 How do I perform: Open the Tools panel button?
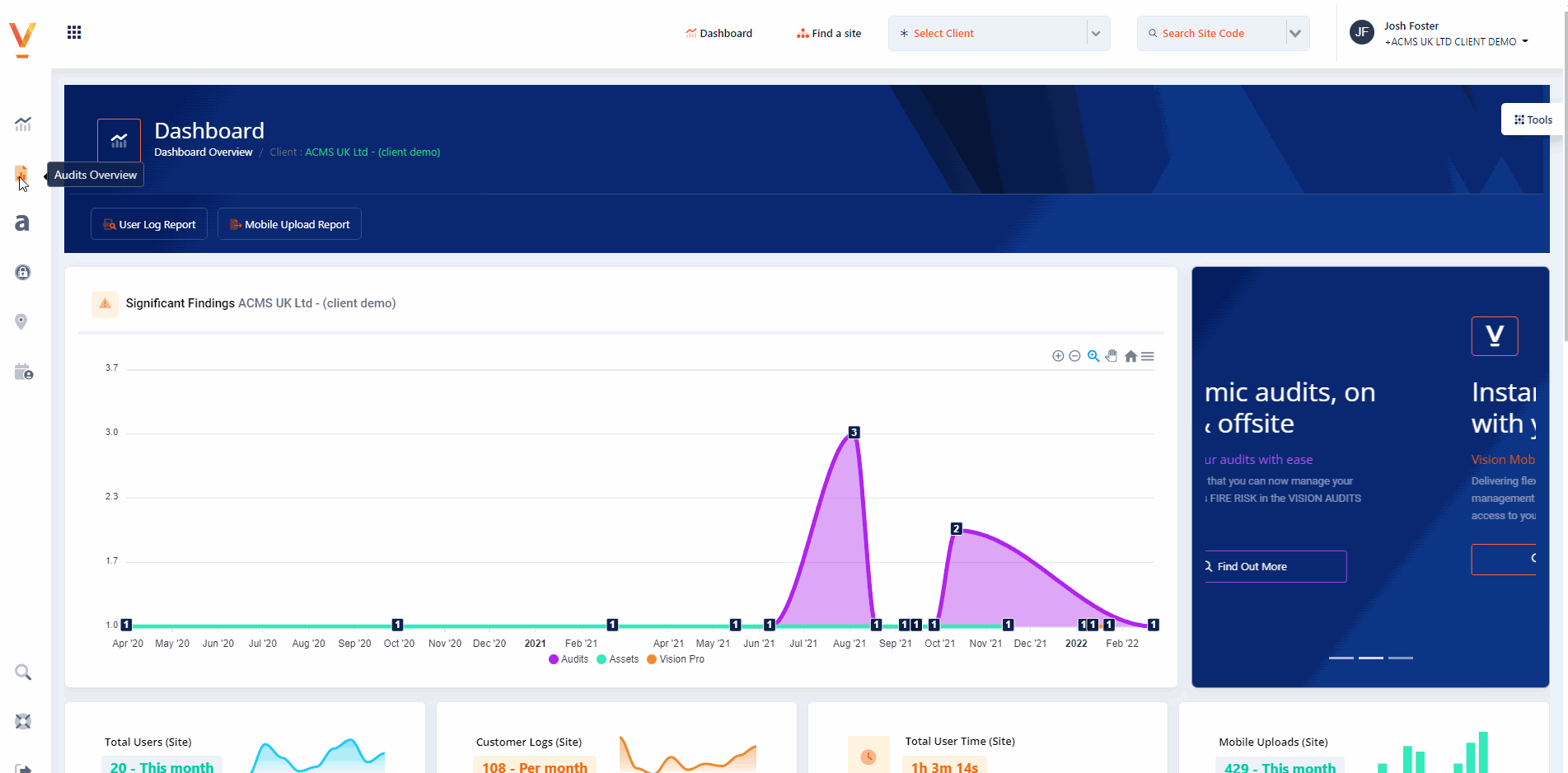tap(1533, 119)
